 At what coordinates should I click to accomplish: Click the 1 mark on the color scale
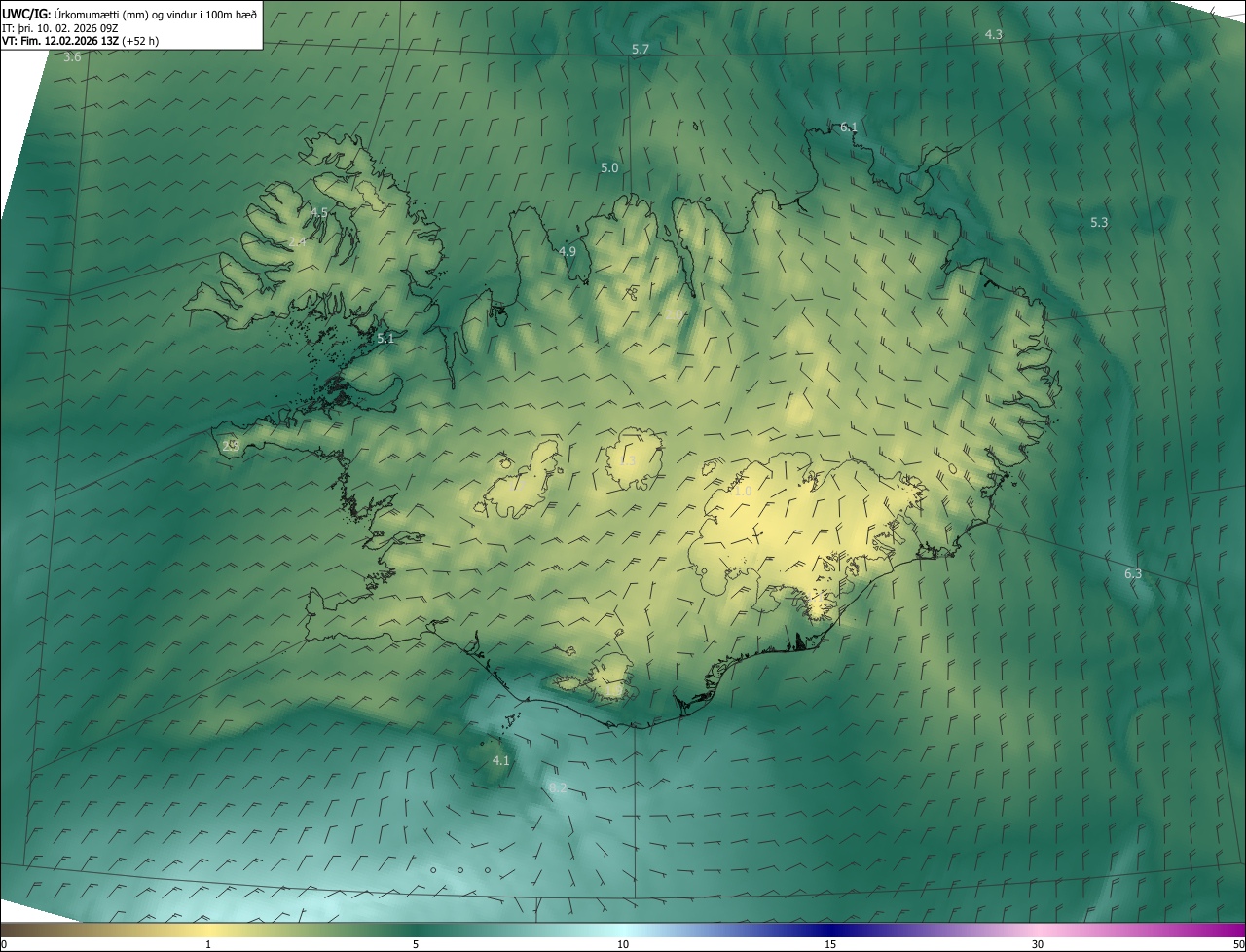tap(208, 944)
